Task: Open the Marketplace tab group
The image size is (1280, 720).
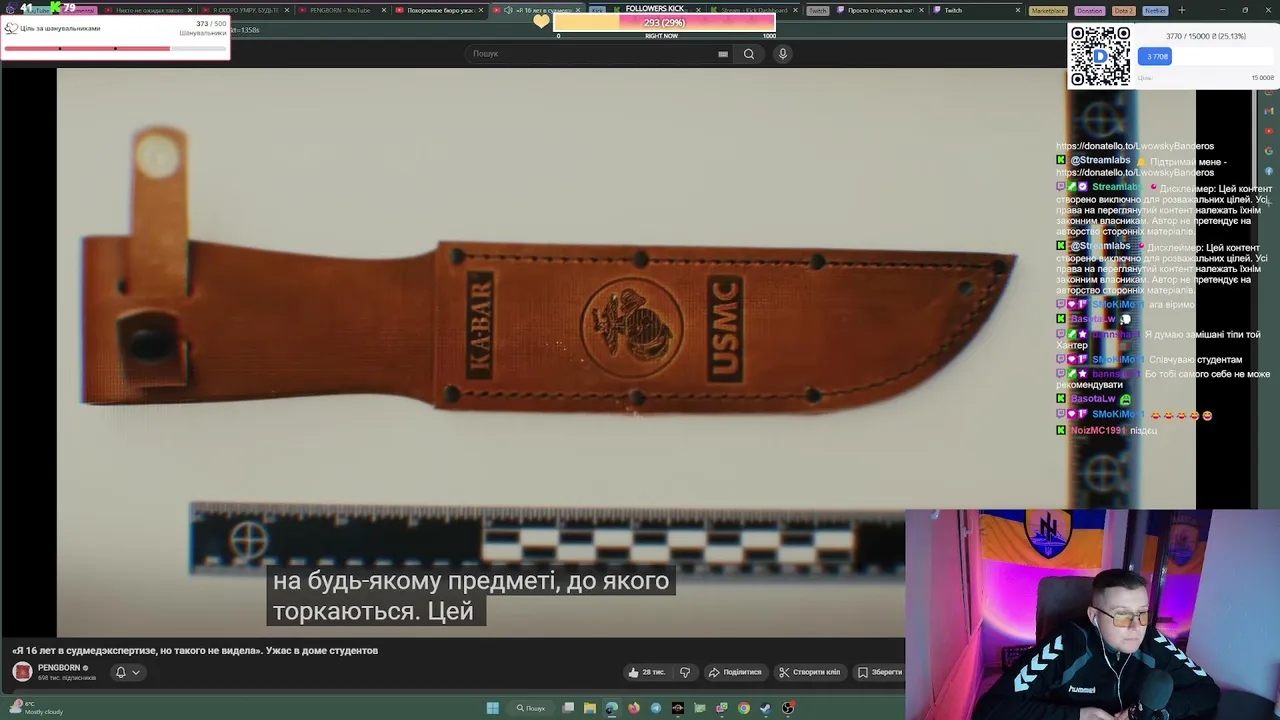Action: 1048,10
